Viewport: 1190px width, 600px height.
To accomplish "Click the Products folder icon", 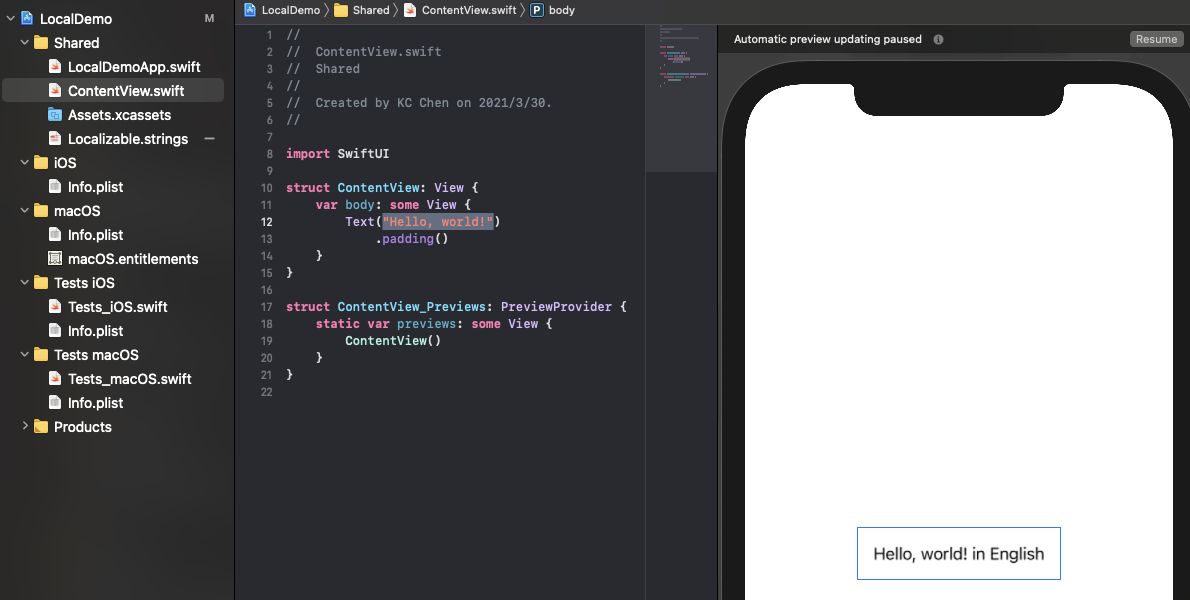I will pyautogui.click(x=41, y=426).
